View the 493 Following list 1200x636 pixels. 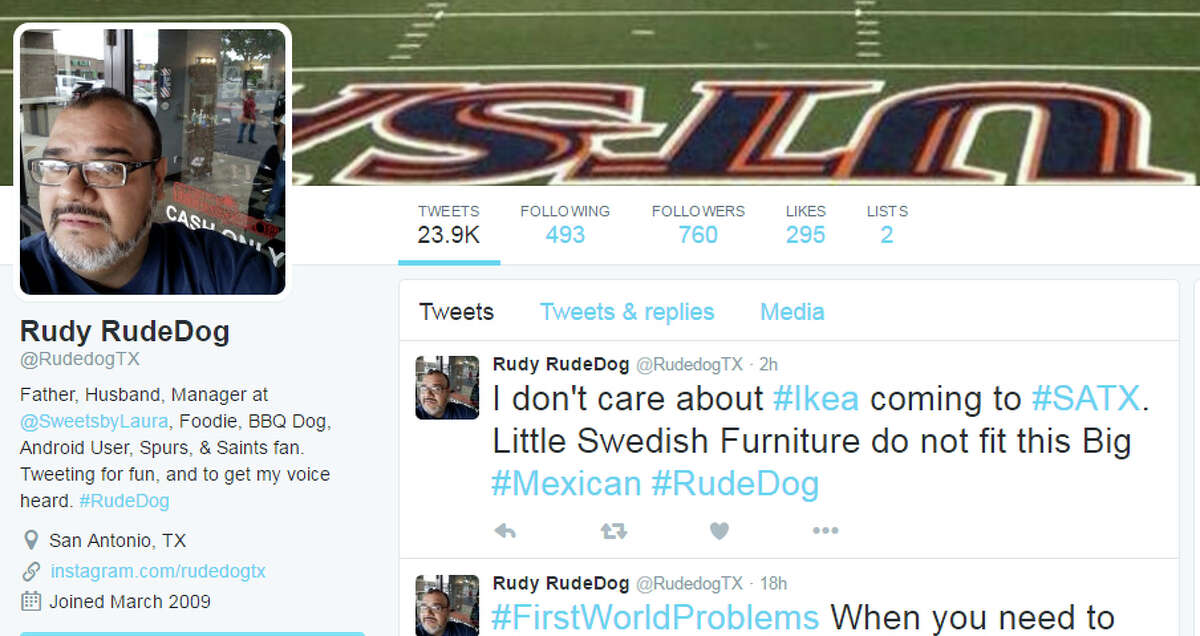tap(565, 224)
